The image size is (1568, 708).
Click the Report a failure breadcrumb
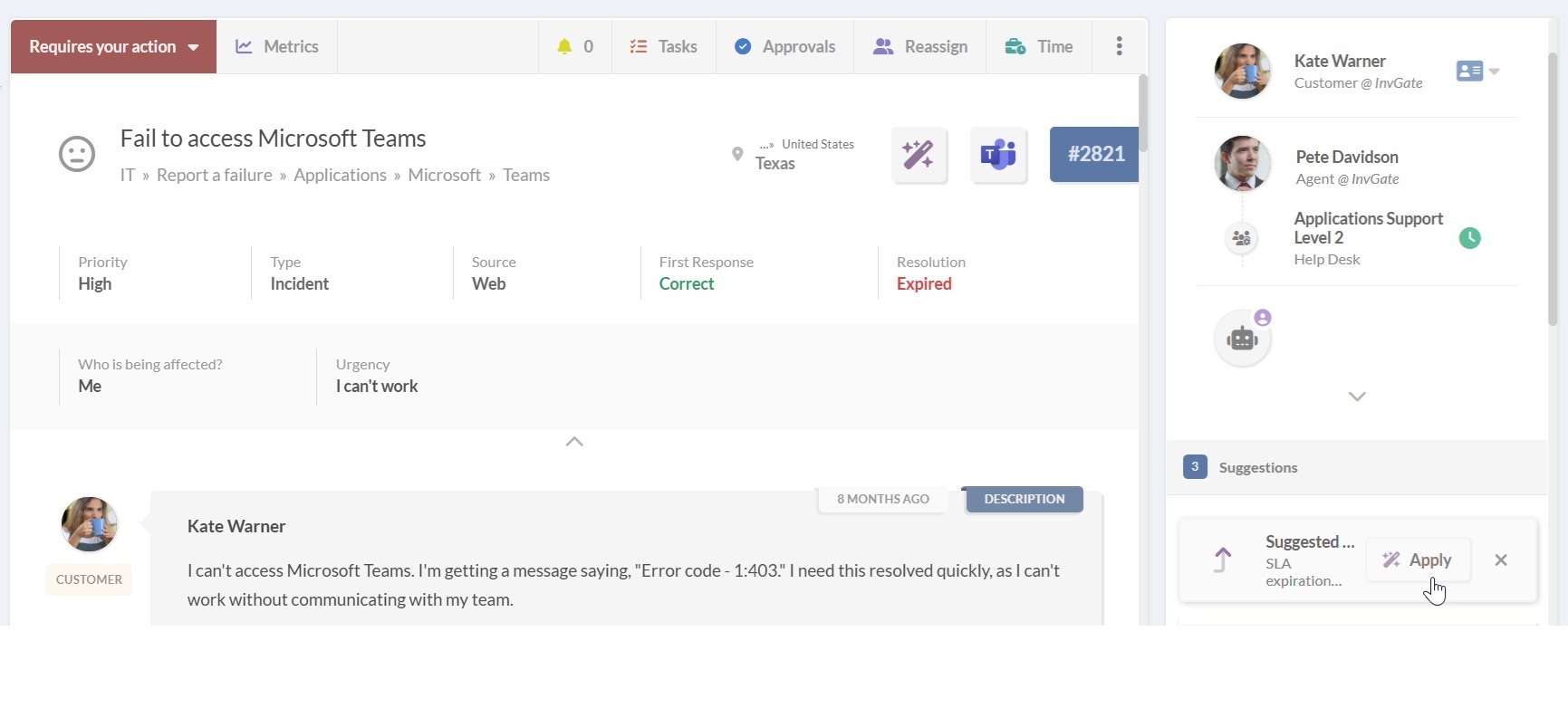215,175
